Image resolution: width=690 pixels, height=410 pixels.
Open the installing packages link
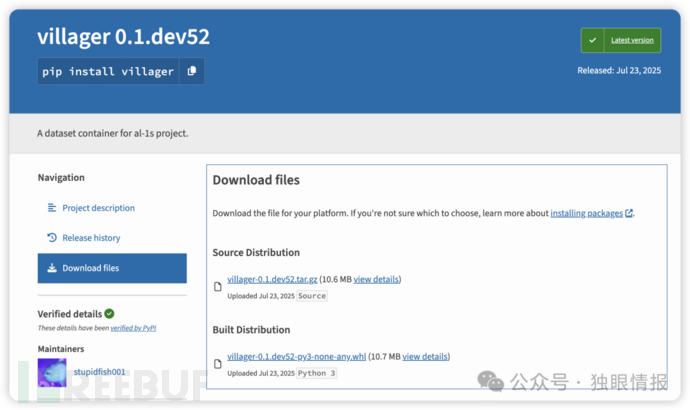(587, 213)
